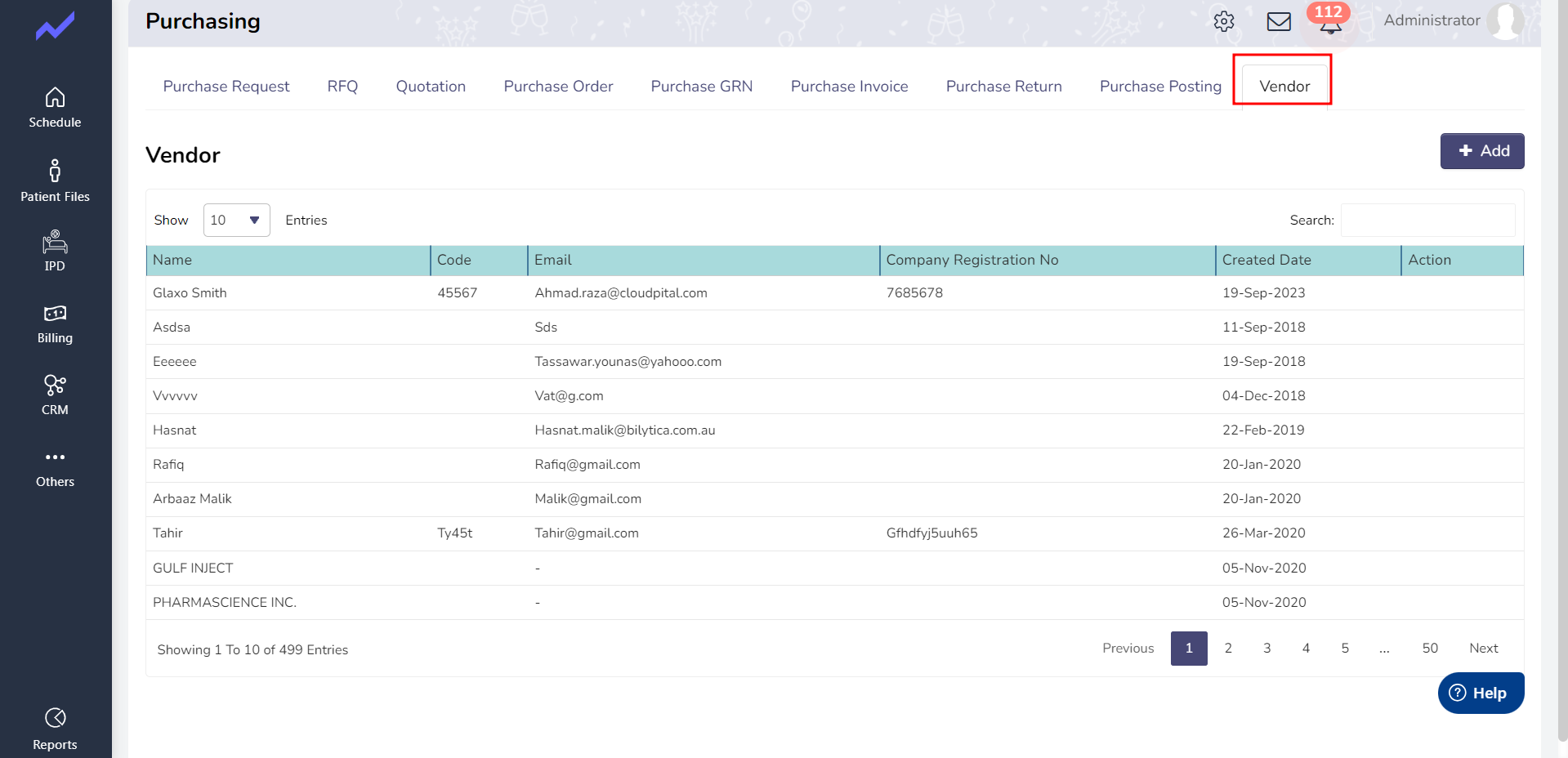Select the Purchase GRN tab
The image size is (1568, 758).
702,87
